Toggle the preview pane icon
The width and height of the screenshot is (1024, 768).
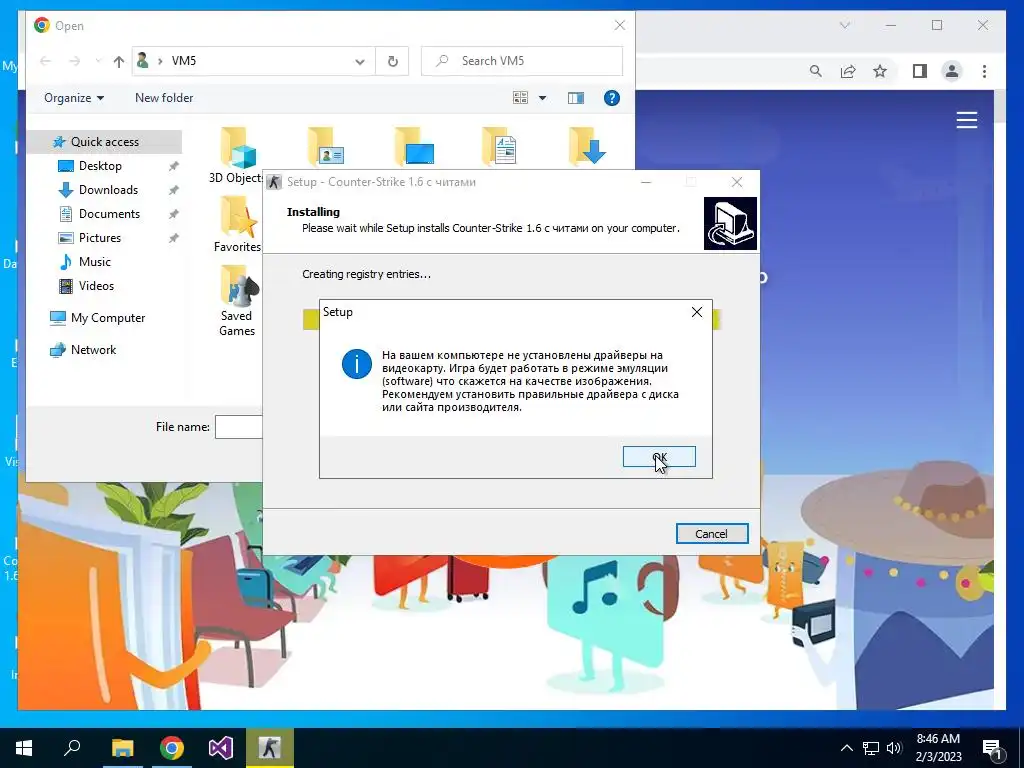(x=575, y=98)
